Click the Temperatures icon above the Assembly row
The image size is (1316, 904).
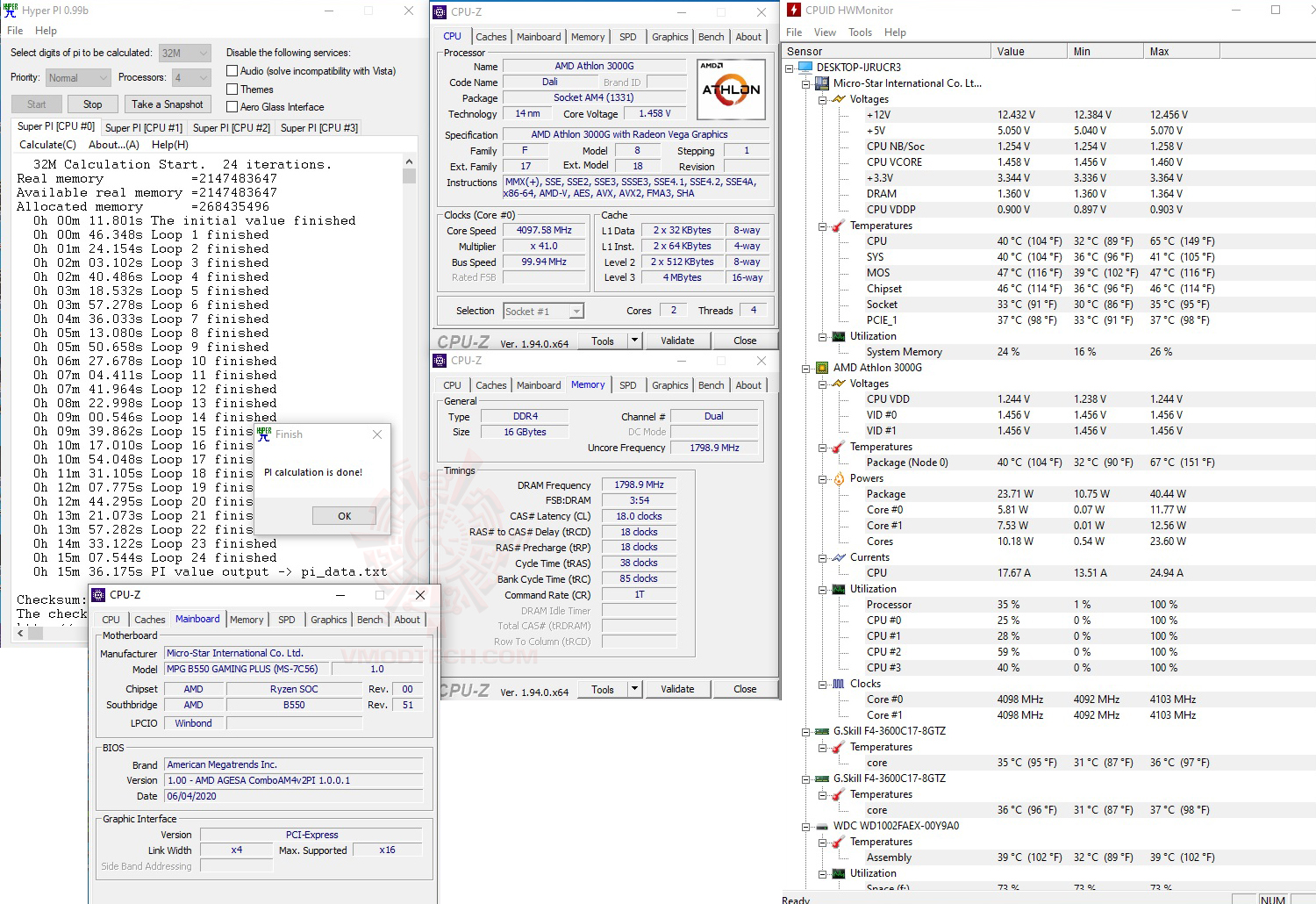tap(839, 842)
